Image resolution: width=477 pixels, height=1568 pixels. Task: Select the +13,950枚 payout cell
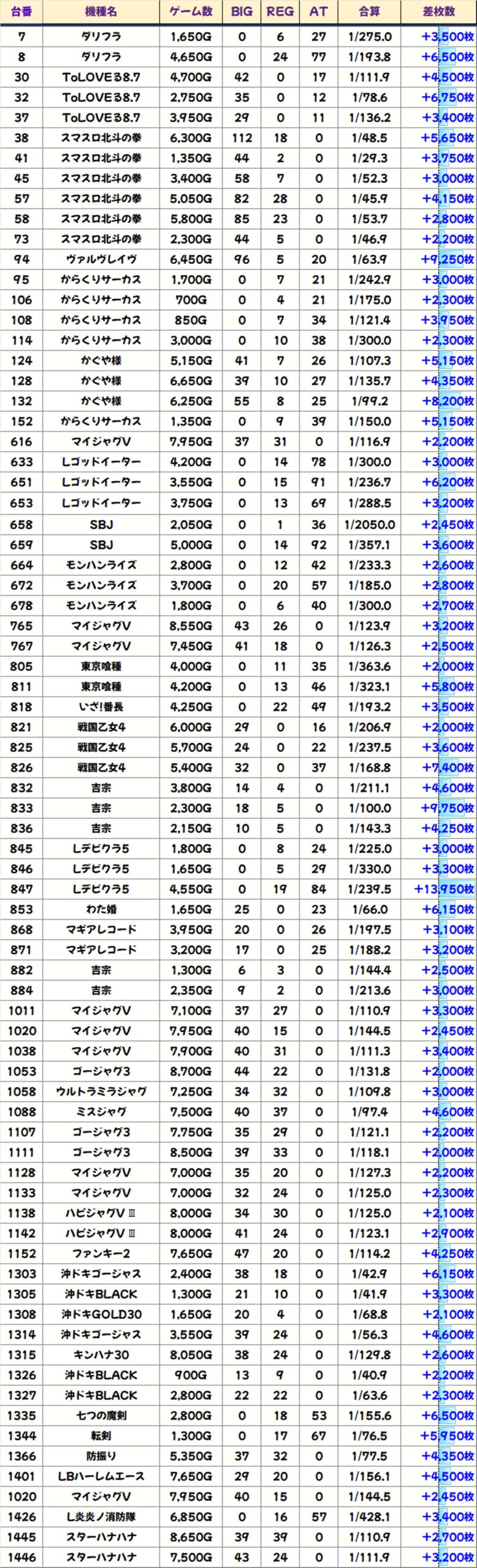pyautogui.click(x=439, y=889)
